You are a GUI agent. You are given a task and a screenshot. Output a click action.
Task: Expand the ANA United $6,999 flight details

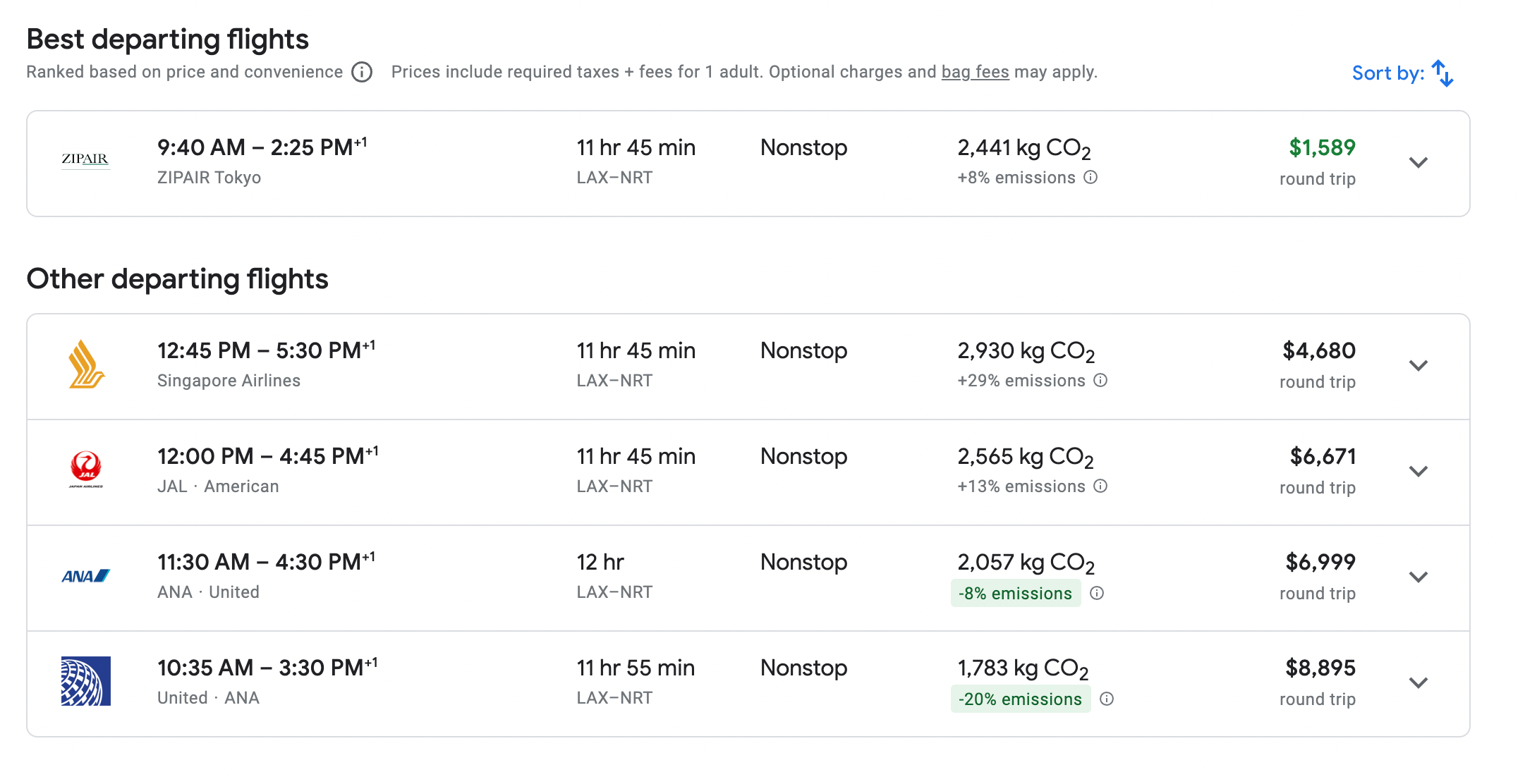pos(1418,577)
